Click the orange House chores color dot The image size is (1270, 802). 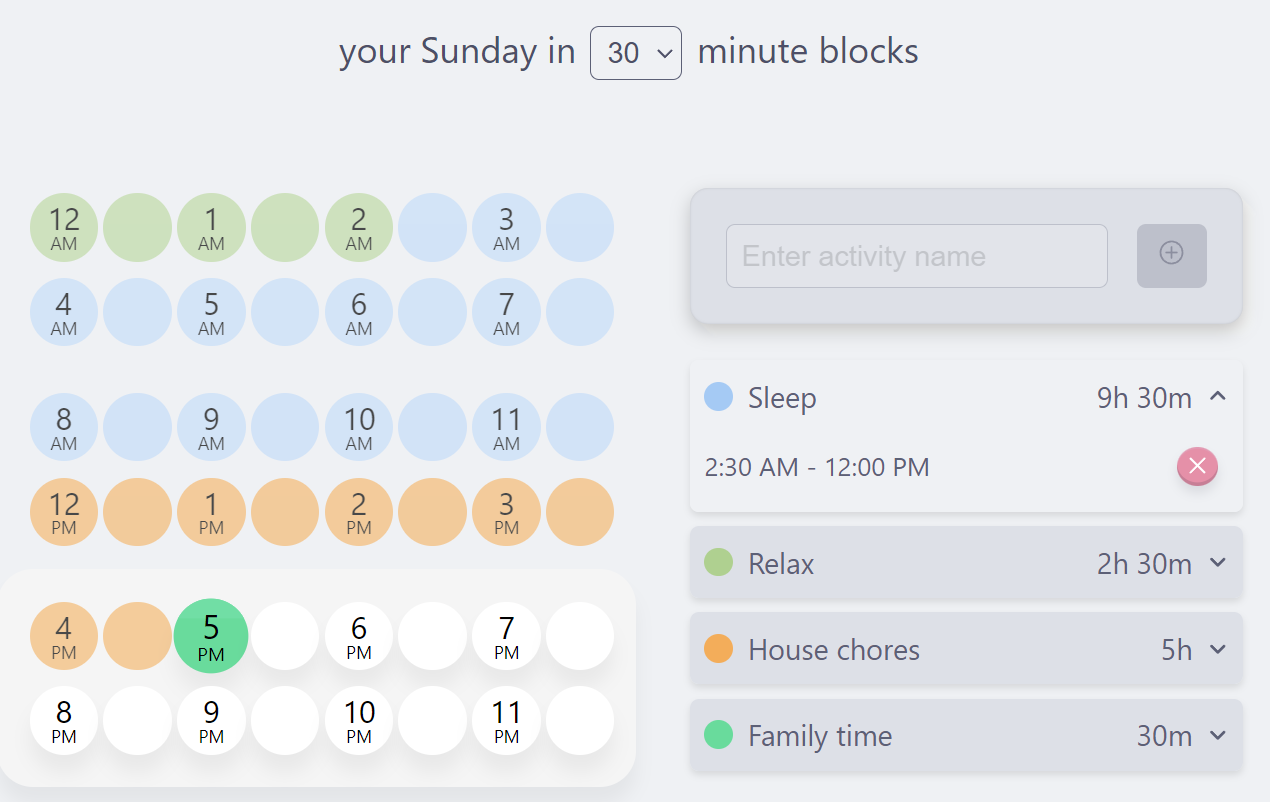pos(718,650)
